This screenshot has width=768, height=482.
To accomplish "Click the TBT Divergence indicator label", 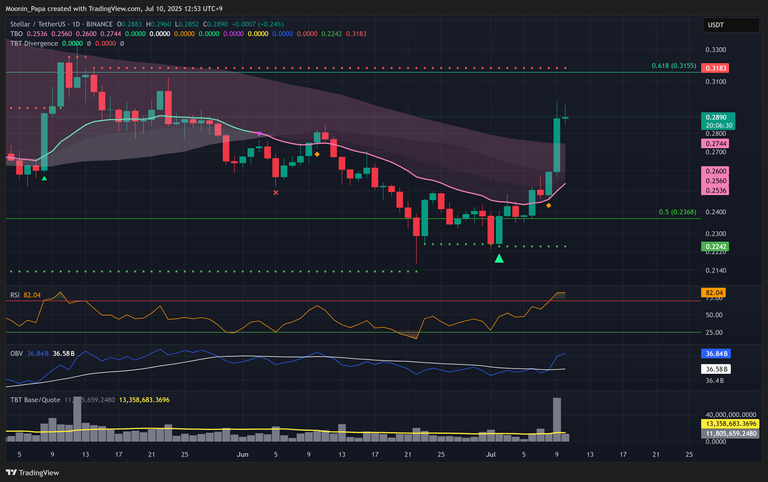I will [x=34, y=44].
